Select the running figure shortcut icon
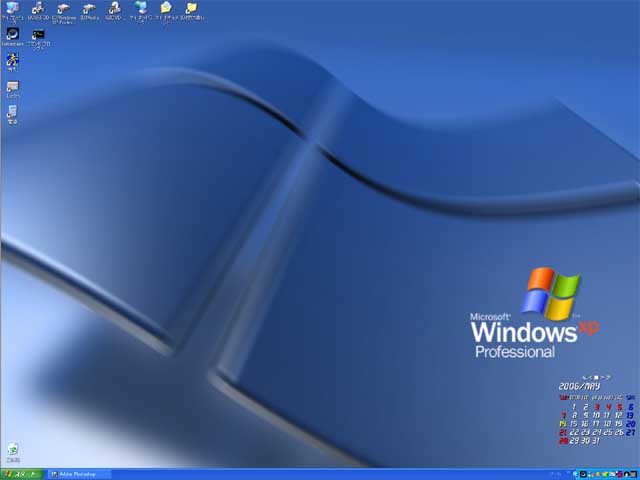The height and width of the screenshot is (480, 640). (x=13, y=62)
